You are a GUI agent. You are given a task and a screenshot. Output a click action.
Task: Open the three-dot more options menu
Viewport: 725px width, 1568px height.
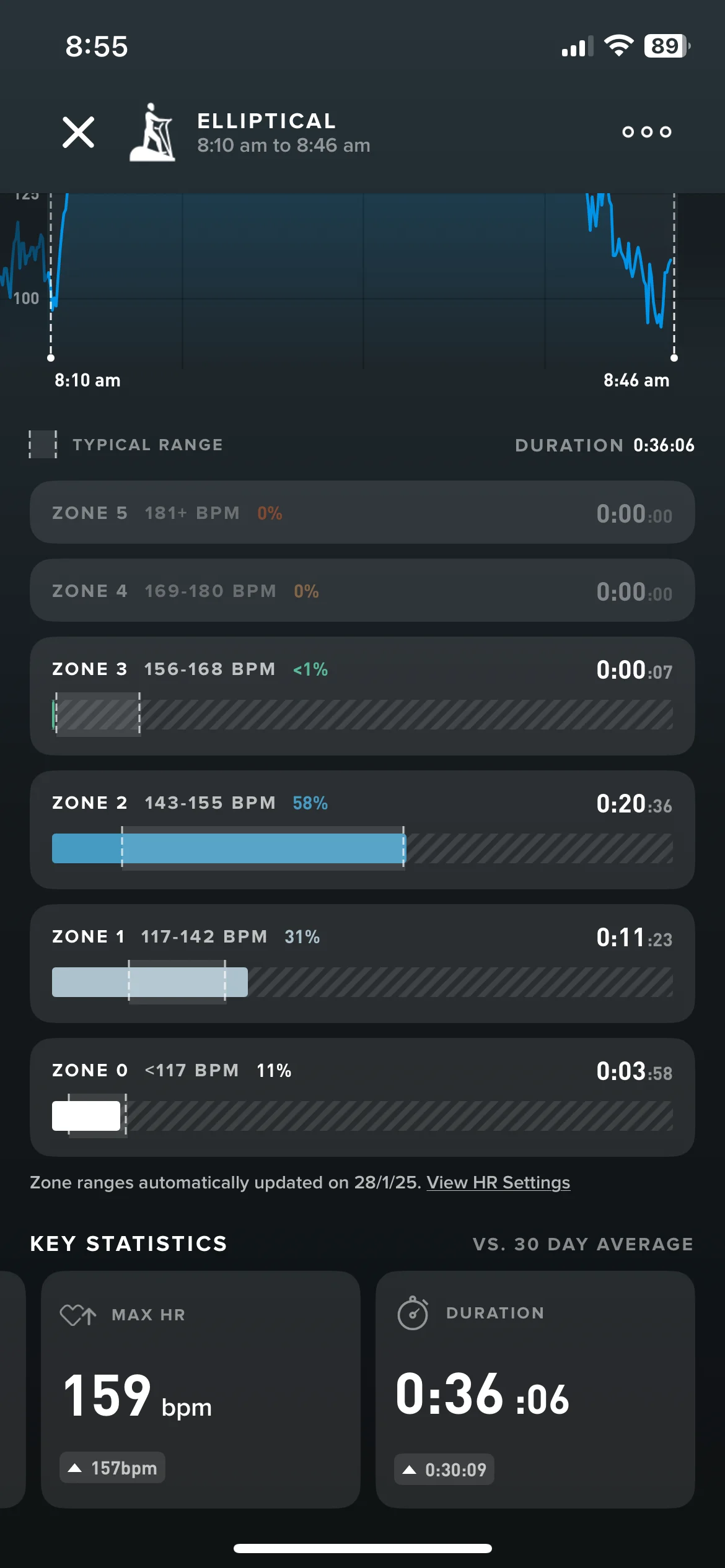tap(646, 132)
